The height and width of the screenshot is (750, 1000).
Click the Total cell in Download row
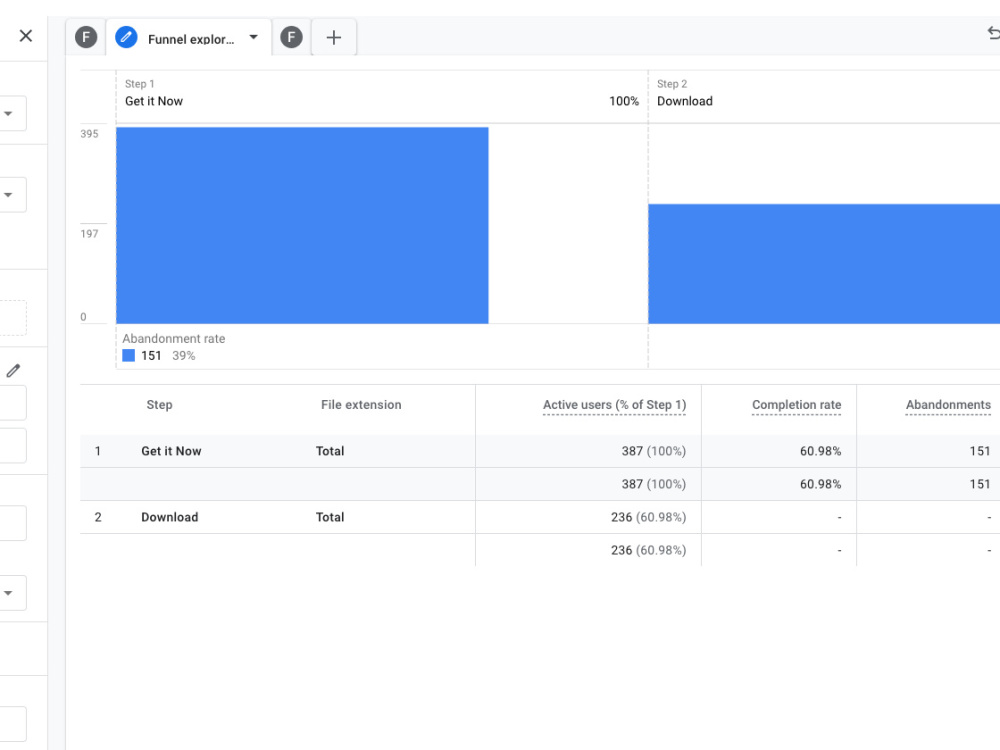click(x=330, y=517)
